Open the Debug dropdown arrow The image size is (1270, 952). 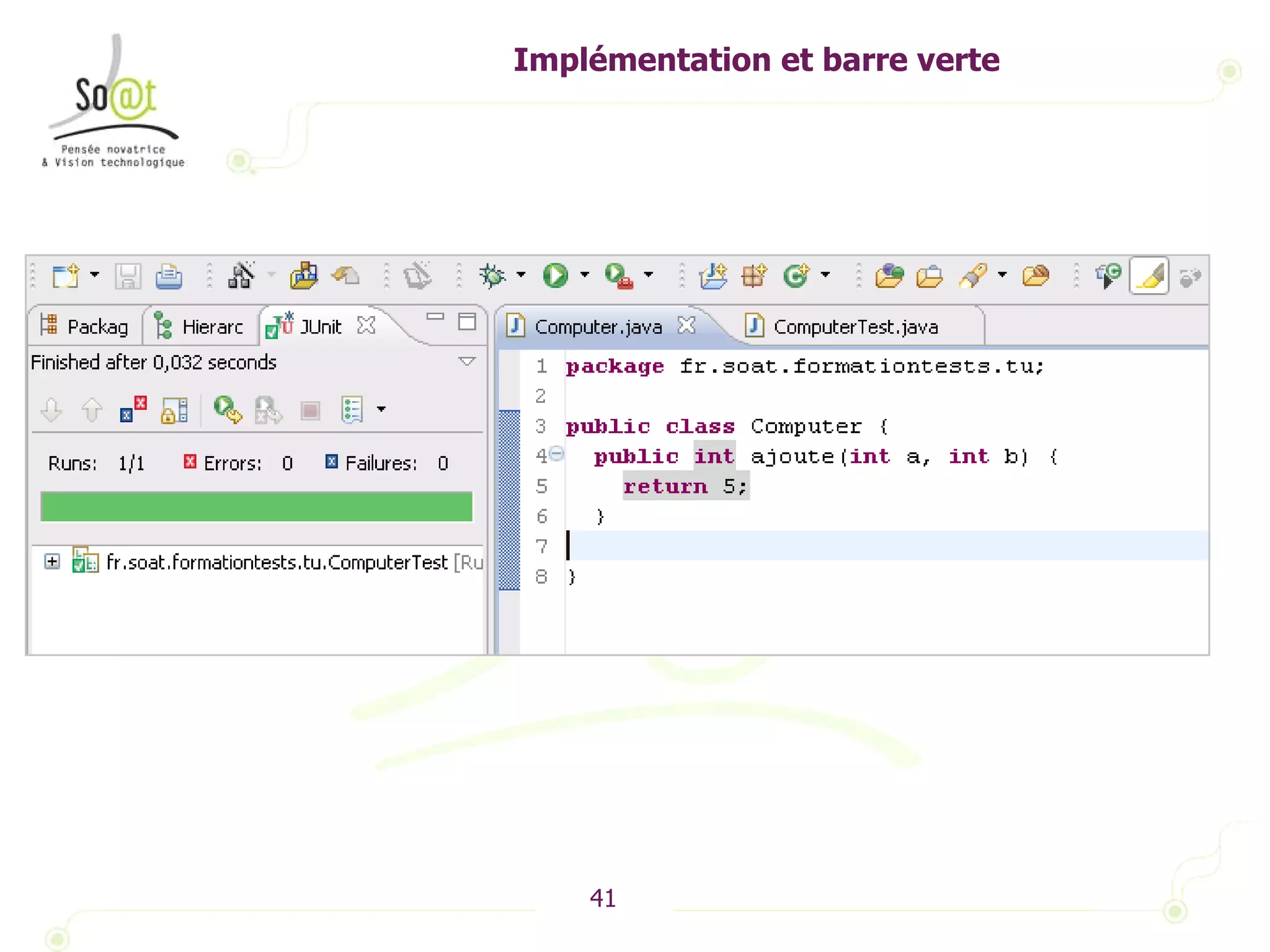click(x=521, y=274)
